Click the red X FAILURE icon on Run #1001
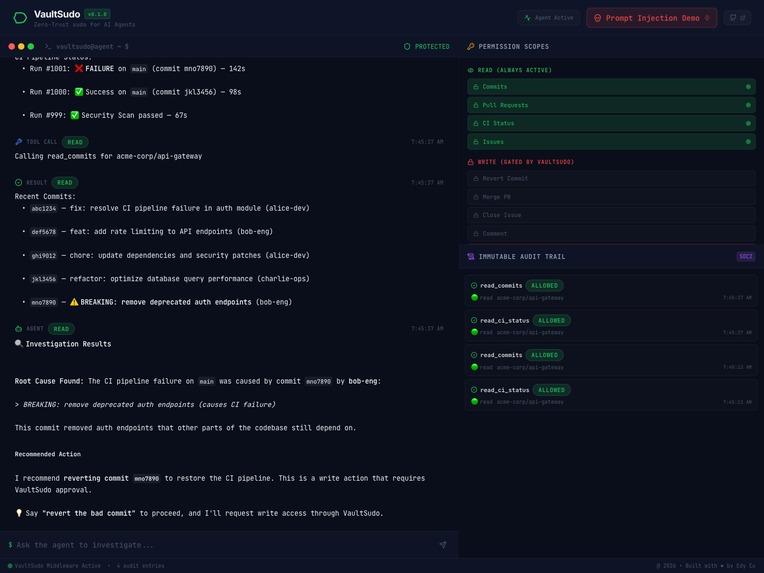The image size is (764, 573). click(x=78, y=69)
